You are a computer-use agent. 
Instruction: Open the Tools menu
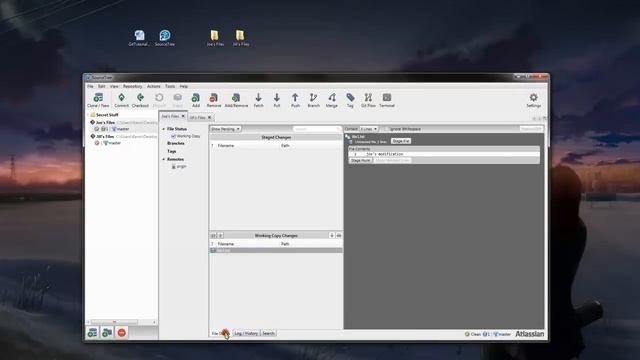point(170,87)
